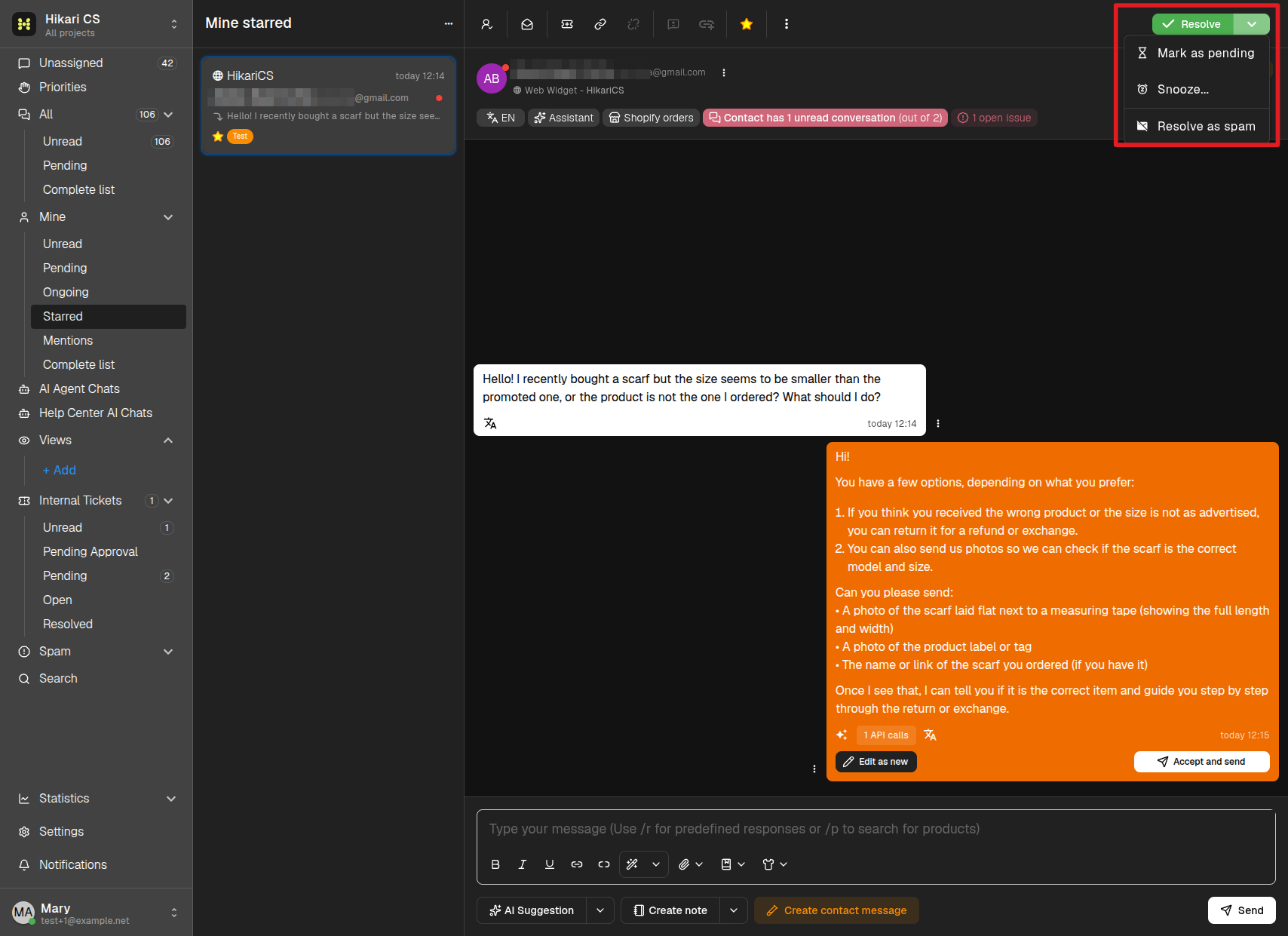1288x936 pixels.
Task: Click the predefined responses book icon
Action: (x=726, y=864)
